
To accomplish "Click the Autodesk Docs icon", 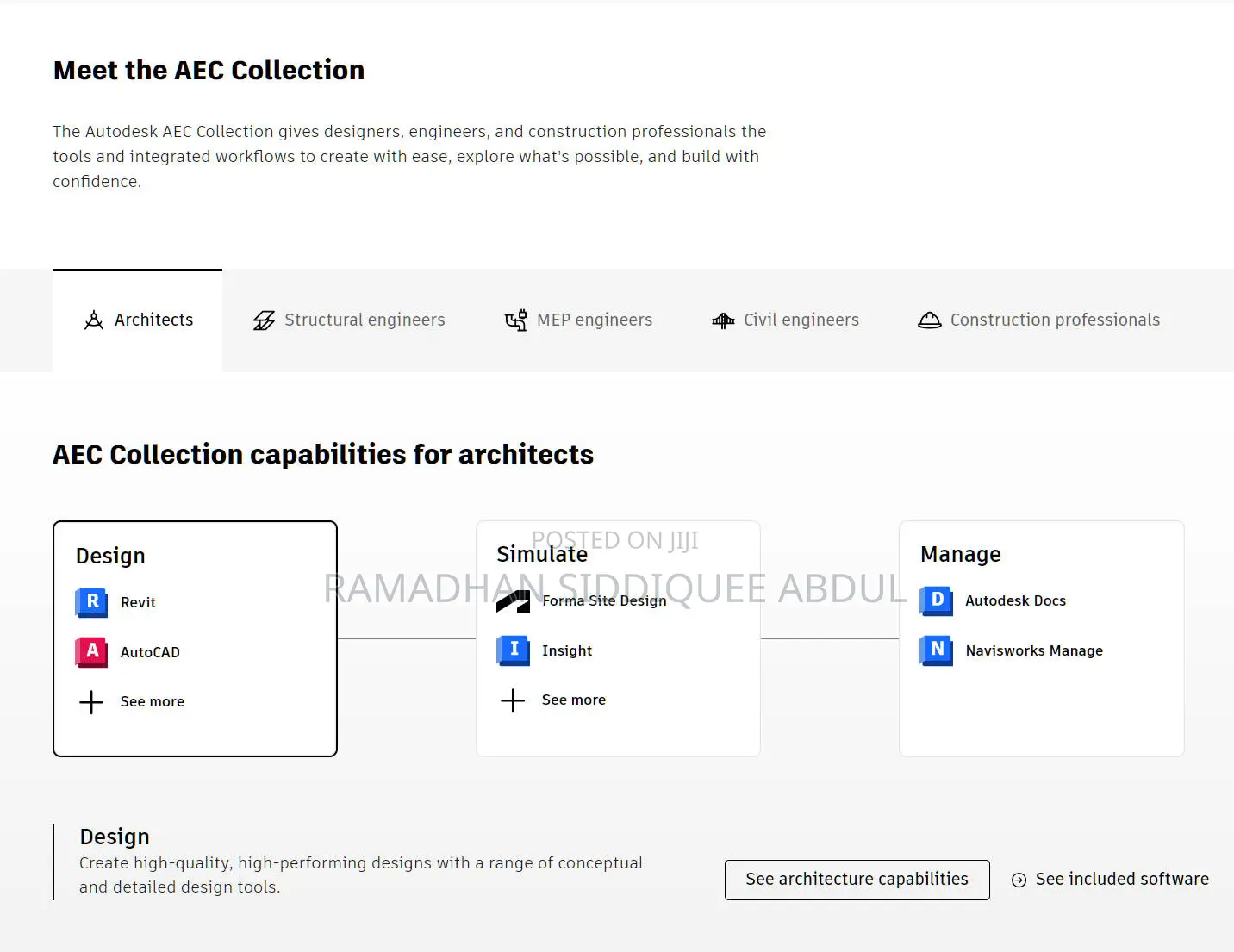I will (x=937, y=600).
